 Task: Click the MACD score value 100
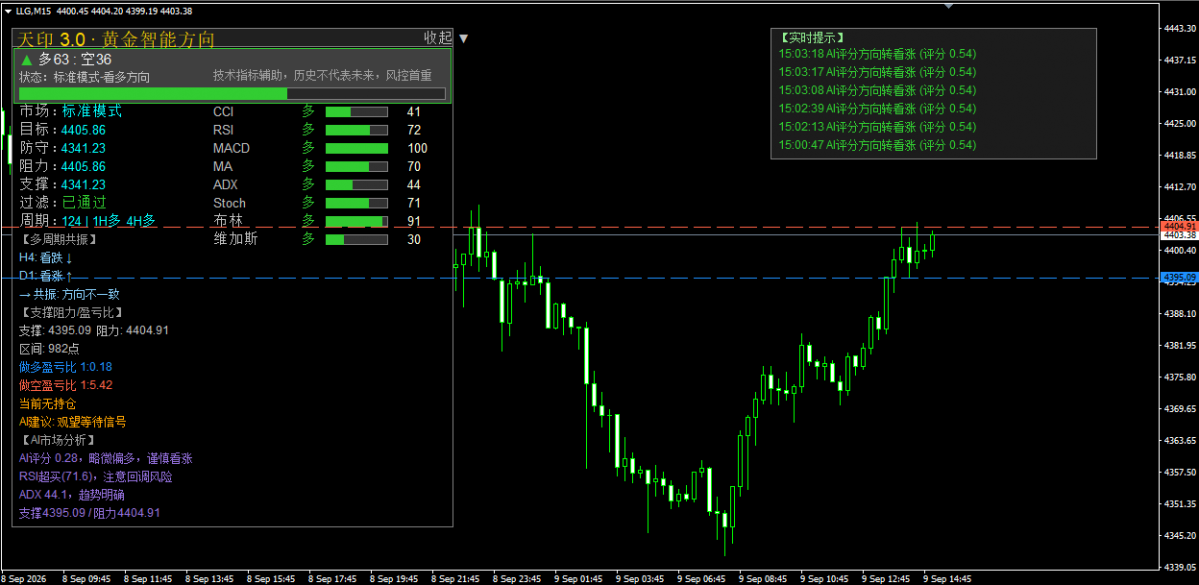[418, 148]
